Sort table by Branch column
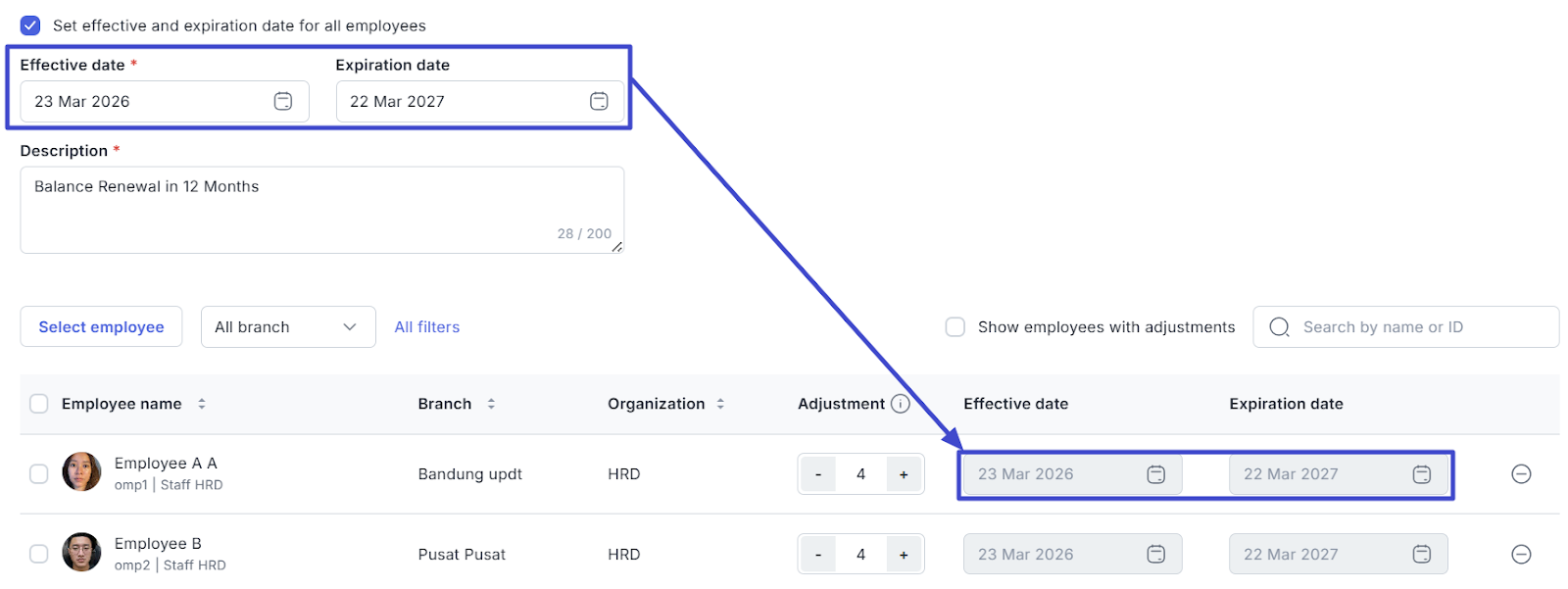Image resolution: width=1568 pixels, height=589 pixels. click(x=491, y=404)
